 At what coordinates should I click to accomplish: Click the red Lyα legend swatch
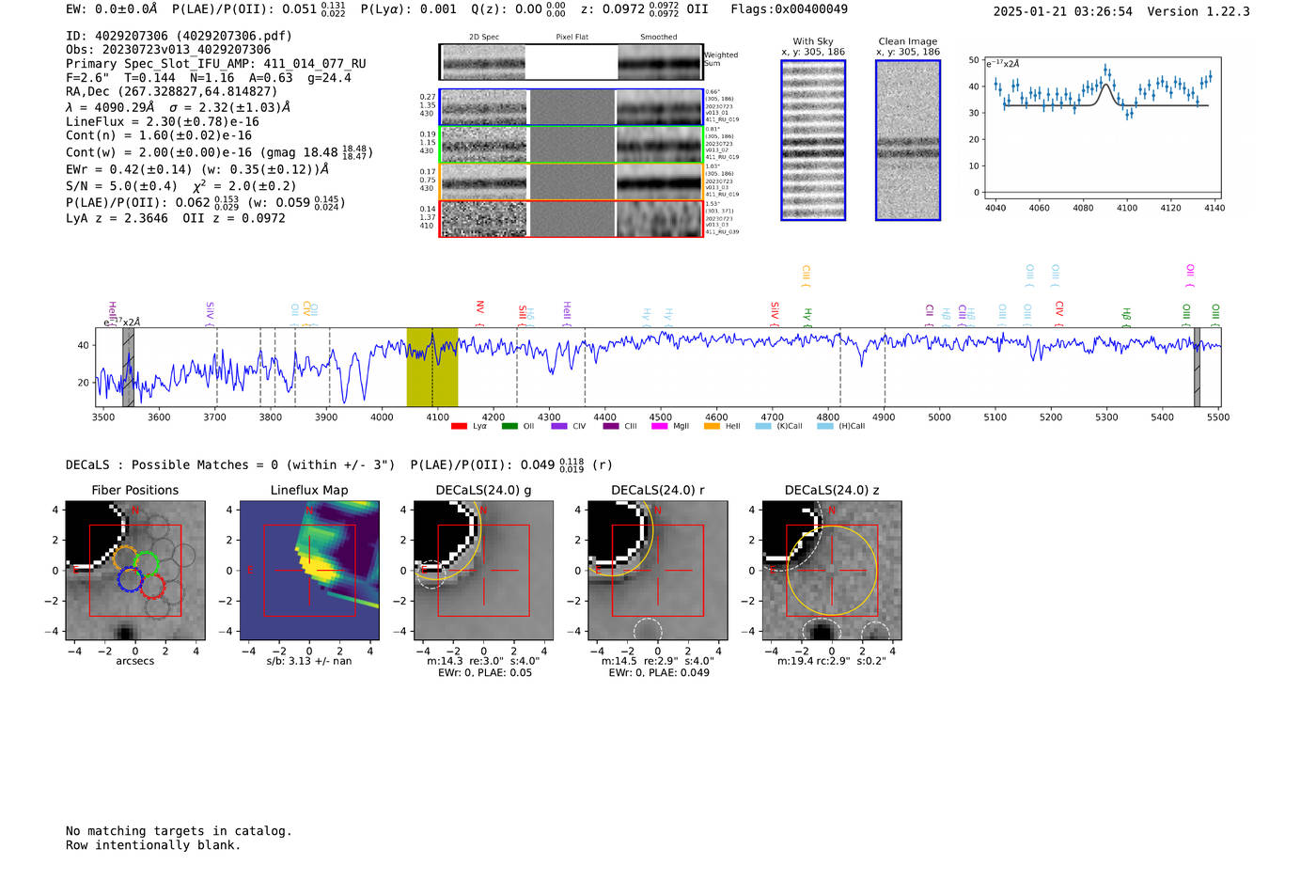(459, 426)
